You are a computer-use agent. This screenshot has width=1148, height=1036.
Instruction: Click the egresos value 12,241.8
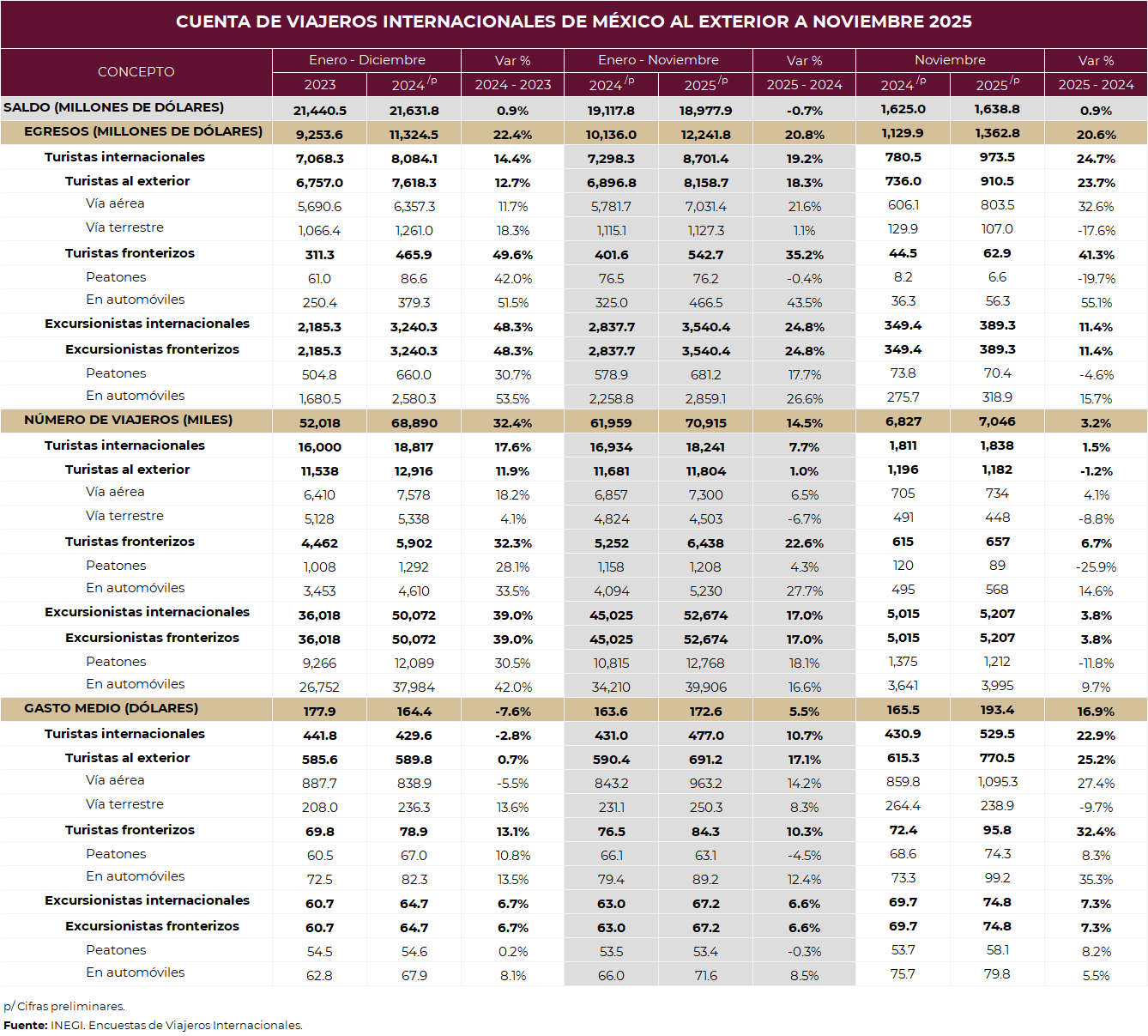(705, 135)
